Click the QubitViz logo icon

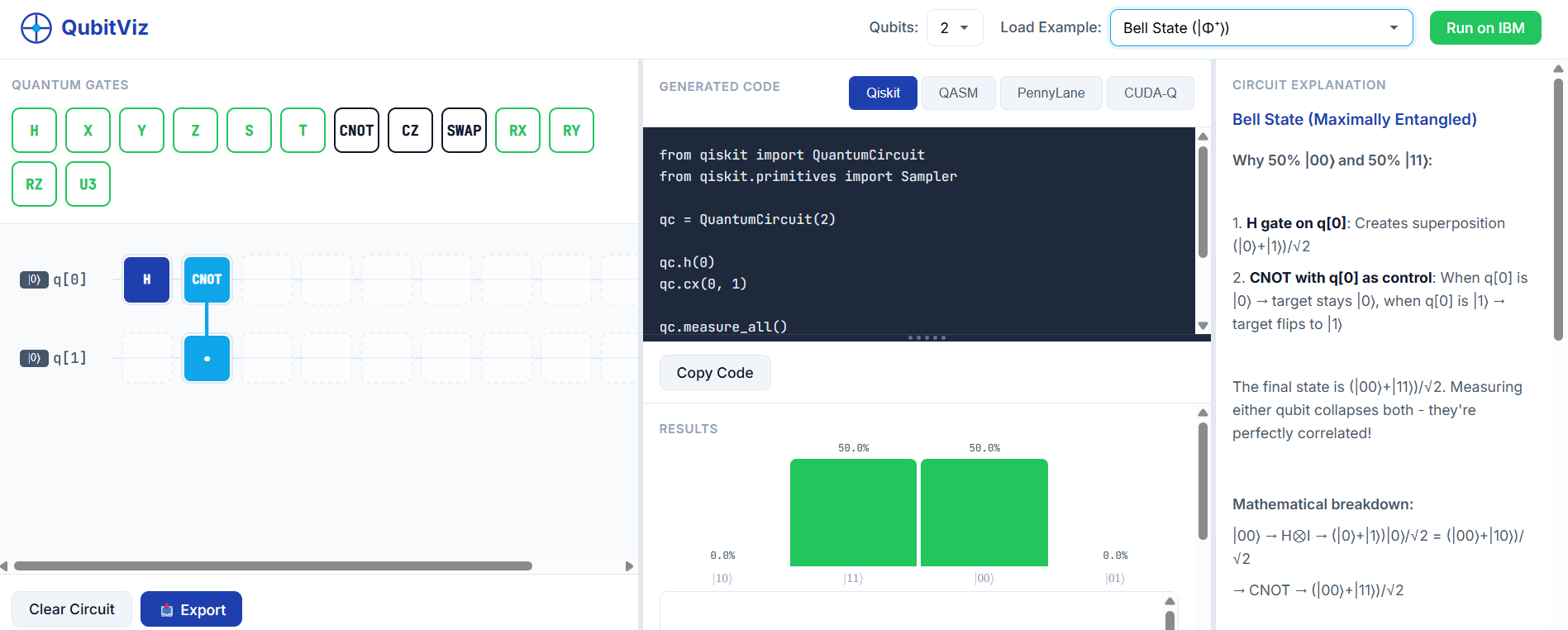pyautogui.click(x=36, y=28)
